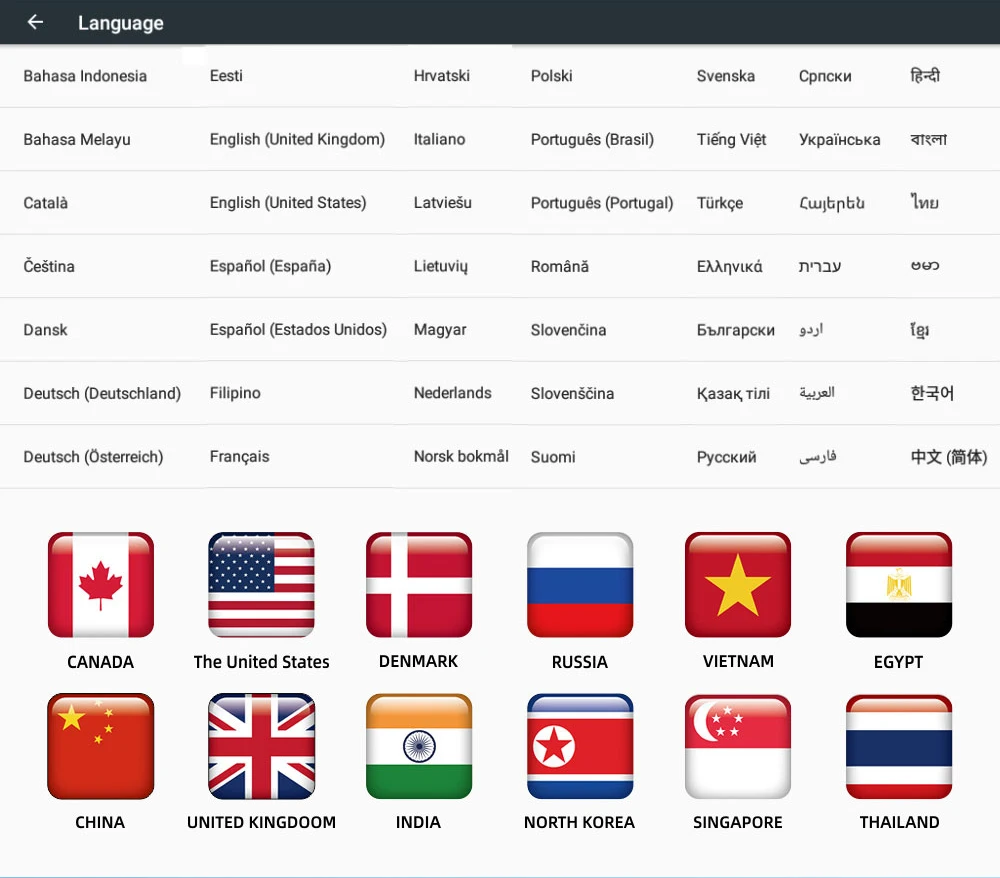Choose Română language
Screen dimensions: 1000x878
pyautogui.click(x=559, y=266)
